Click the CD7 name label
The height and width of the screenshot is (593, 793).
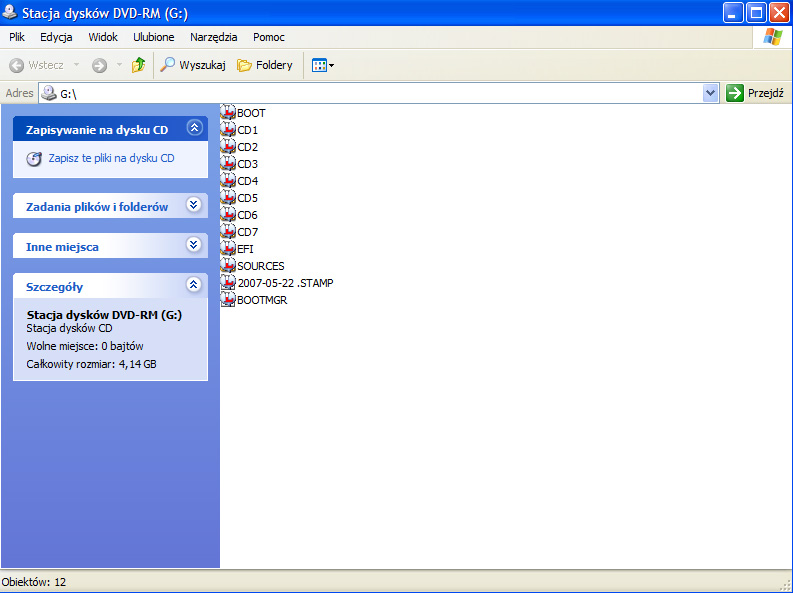(x=248, y=232)
